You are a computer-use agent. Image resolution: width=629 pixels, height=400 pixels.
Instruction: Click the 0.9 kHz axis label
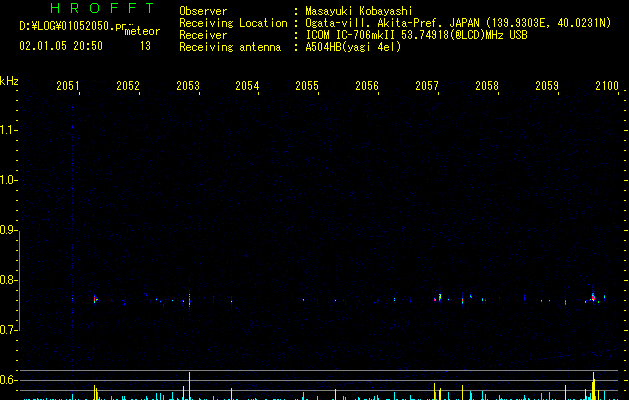[8, 230]
